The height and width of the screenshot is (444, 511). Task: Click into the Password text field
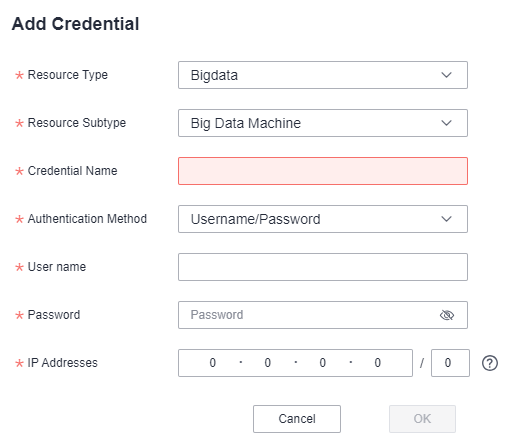tap(307, 315)
